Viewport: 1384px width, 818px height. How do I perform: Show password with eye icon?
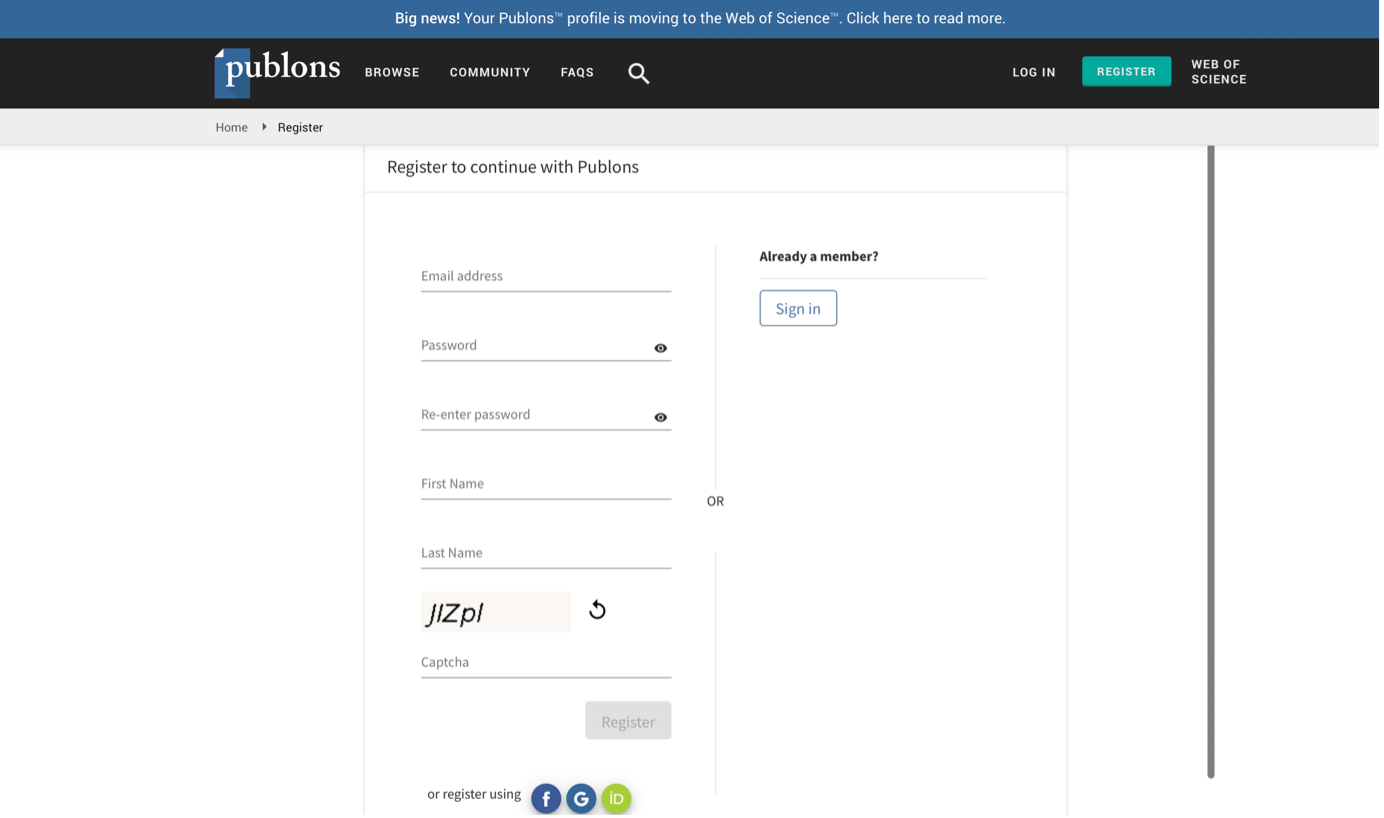(662, 349)
